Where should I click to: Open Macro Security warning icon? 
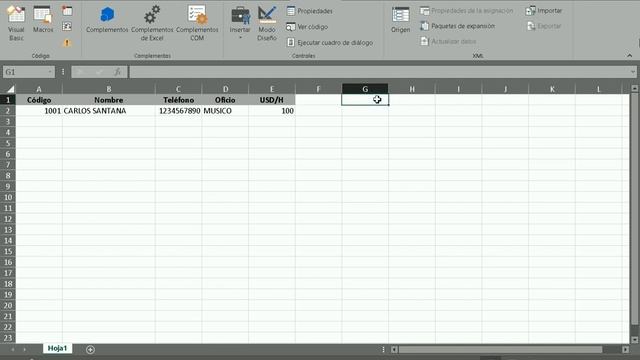pyautogui.click(x=67, y=42)
